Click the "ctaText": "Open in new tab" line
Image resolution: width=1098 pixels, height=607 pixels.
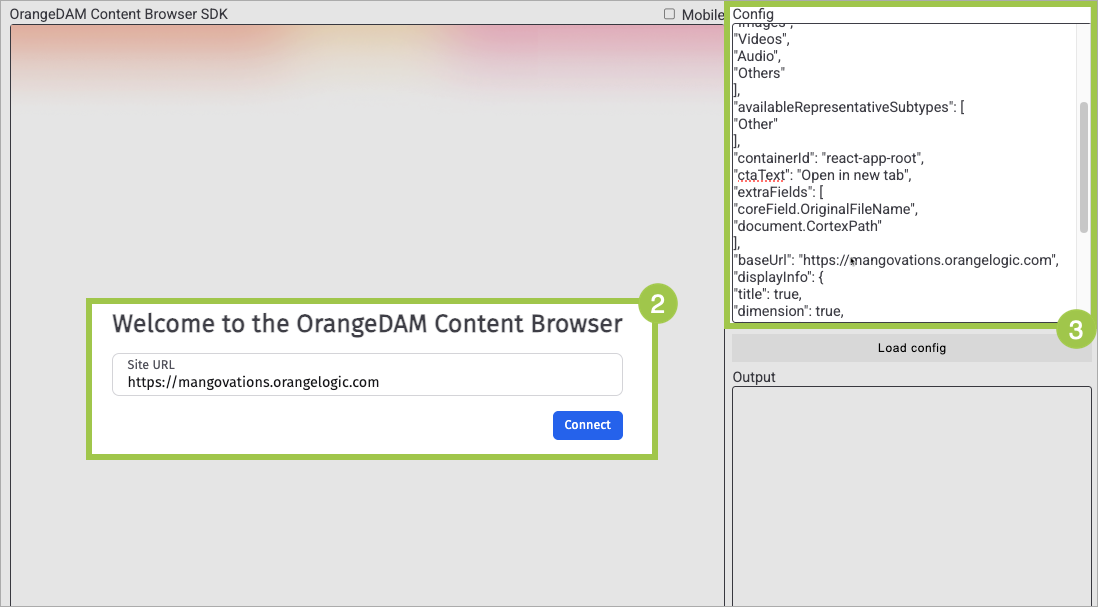click(822, 175)
